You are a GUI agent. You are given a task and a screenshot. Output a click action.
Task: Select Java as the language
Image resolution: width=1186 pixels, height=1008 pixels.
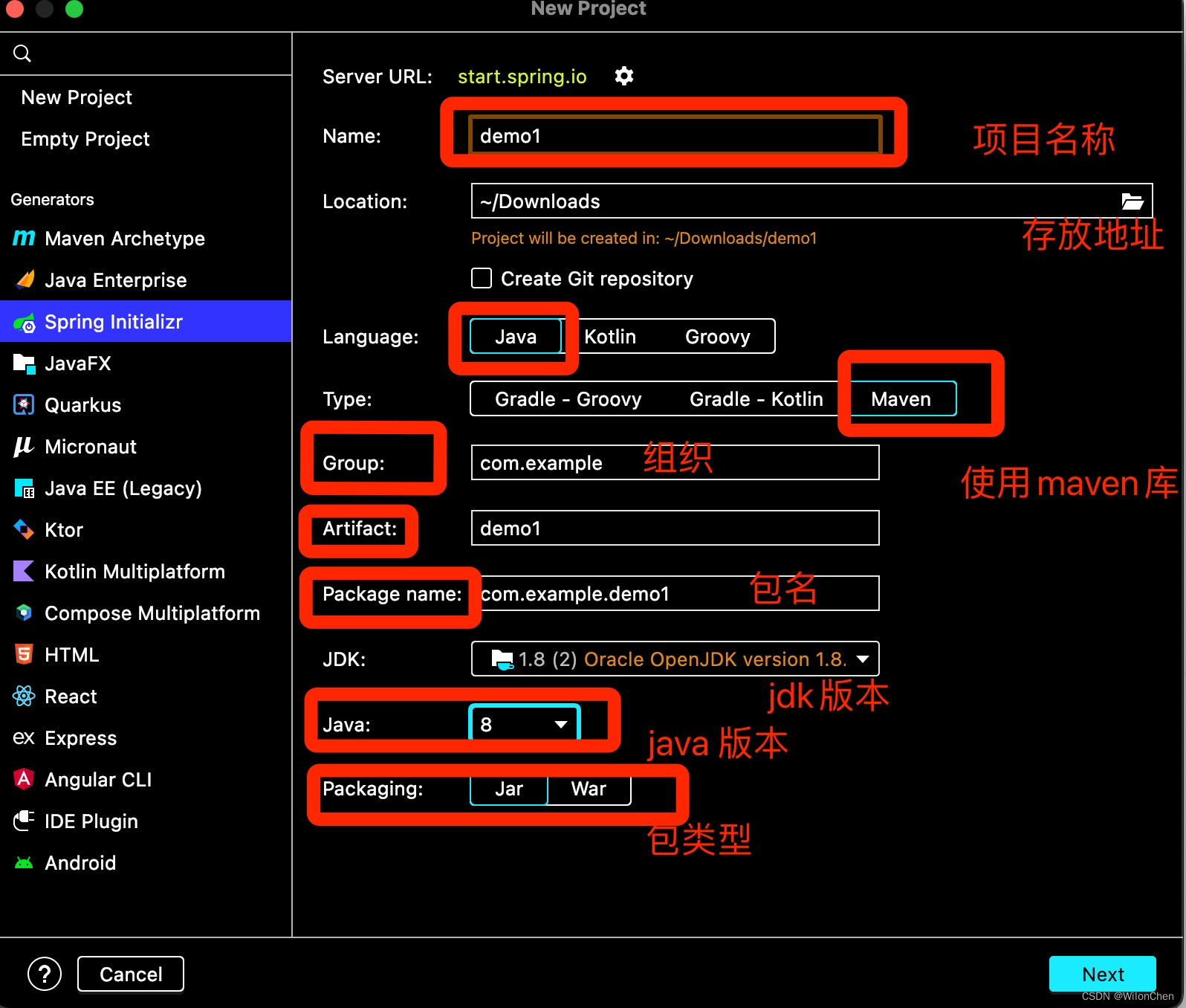click(x=516, y=337)
